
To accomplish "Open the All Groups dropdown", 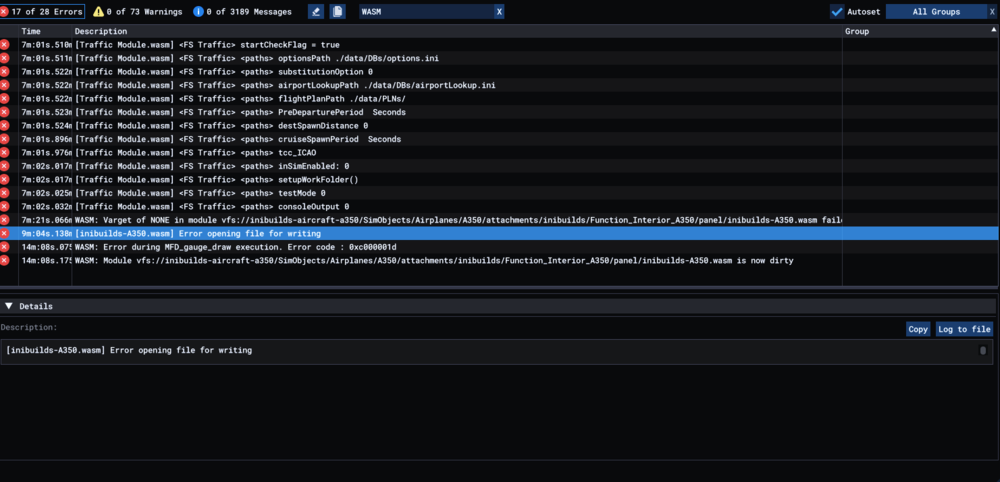I will click(935, 12).
